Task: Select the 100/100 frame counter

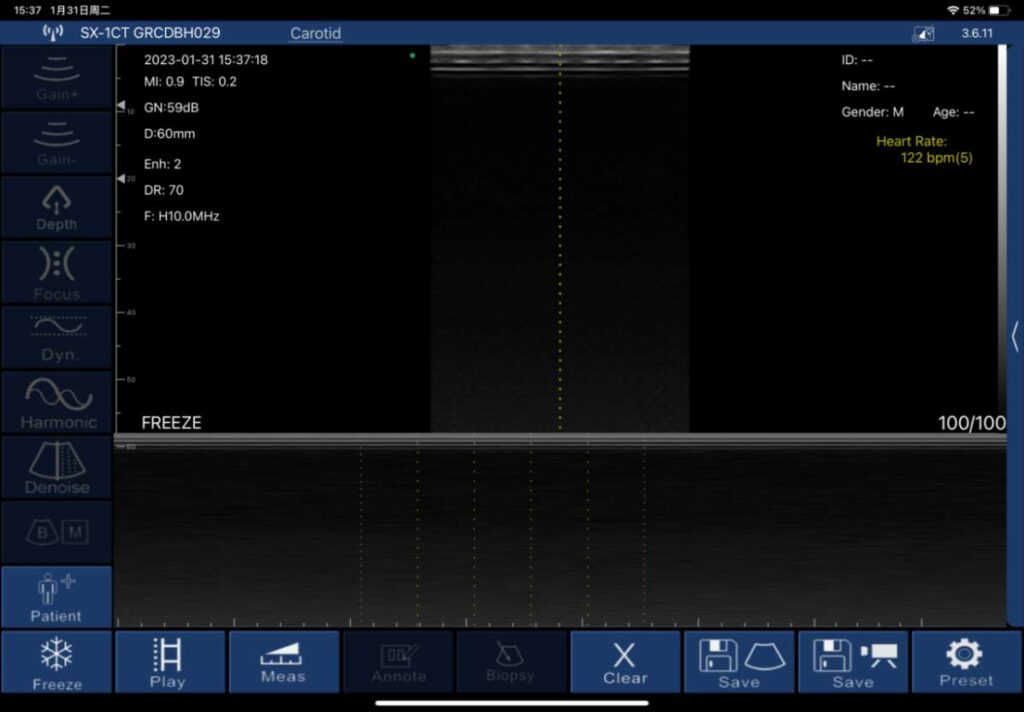Action: [x=972, y=423]
